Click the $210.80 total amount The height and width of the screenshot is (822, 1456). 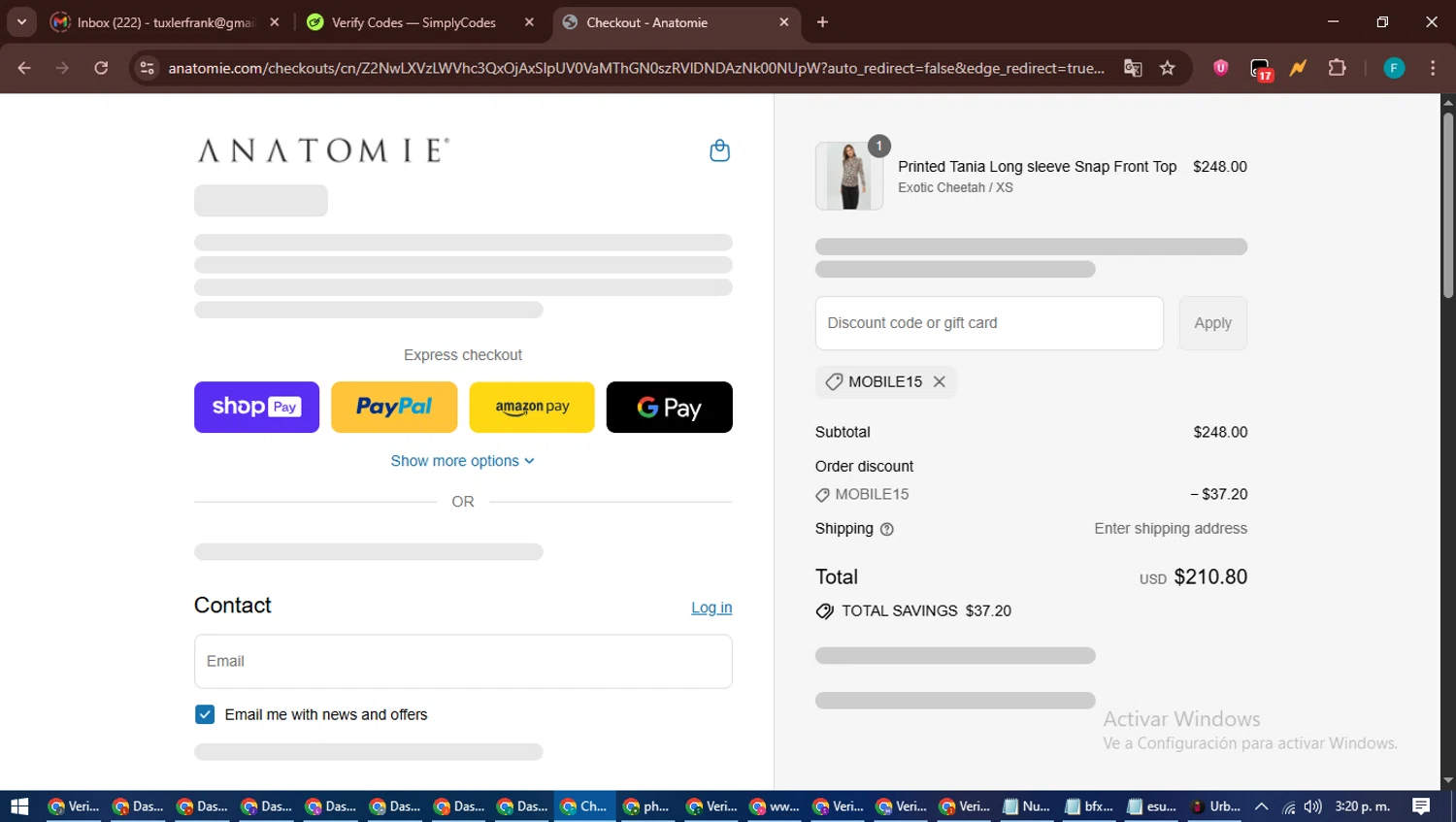1210,577
